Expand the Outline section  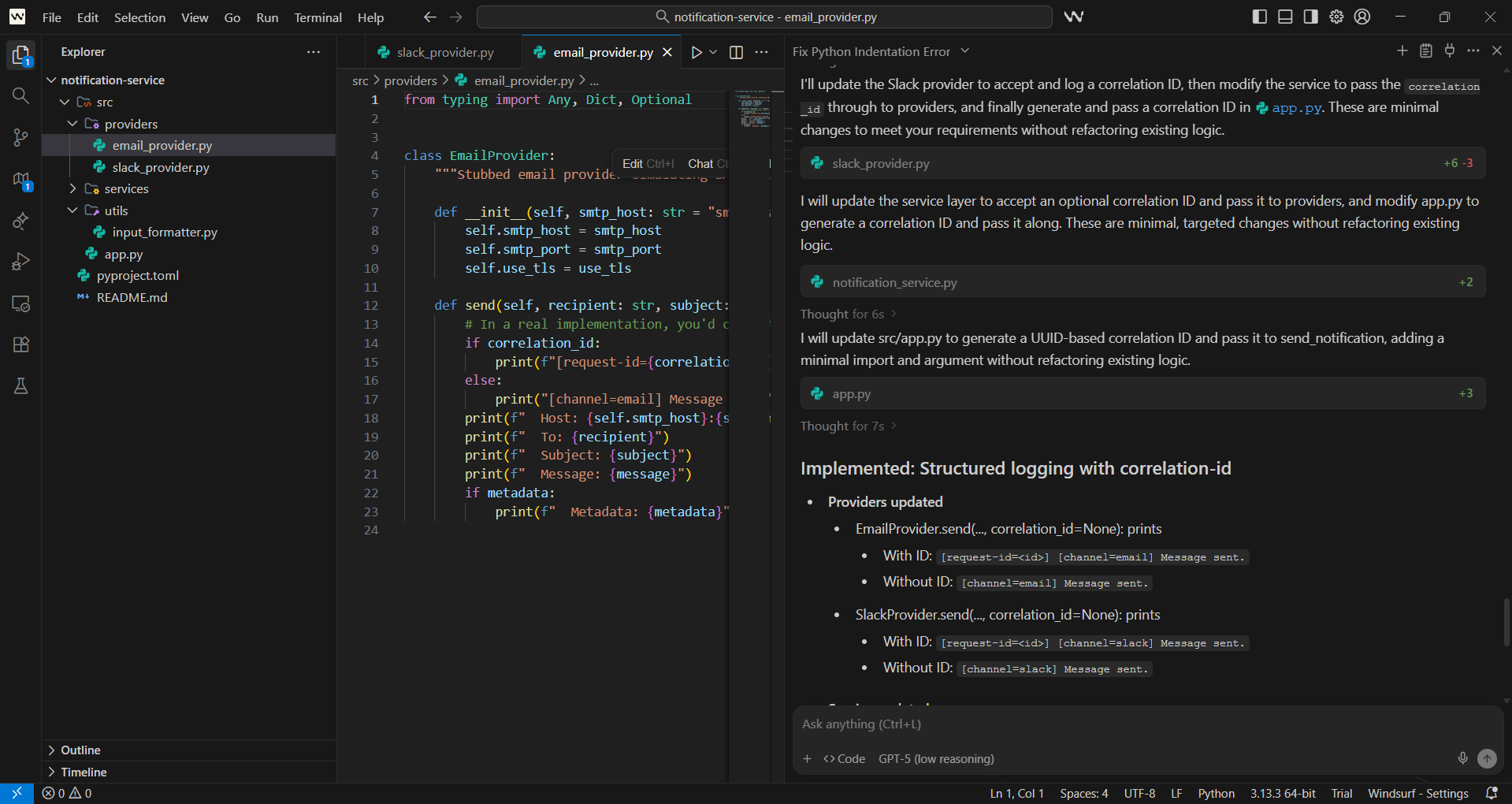(80, 750)
